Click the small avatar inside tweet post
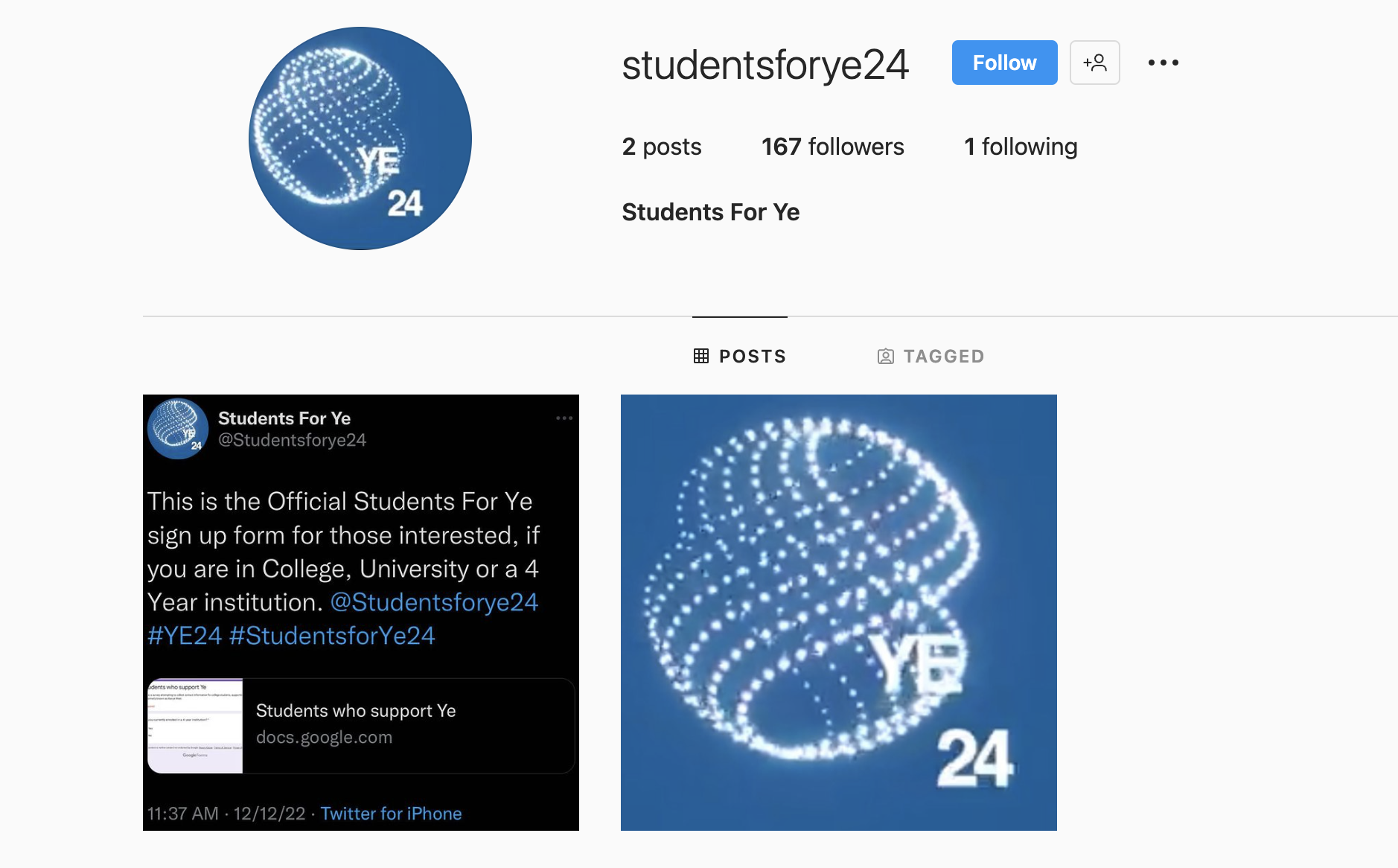 178,429
